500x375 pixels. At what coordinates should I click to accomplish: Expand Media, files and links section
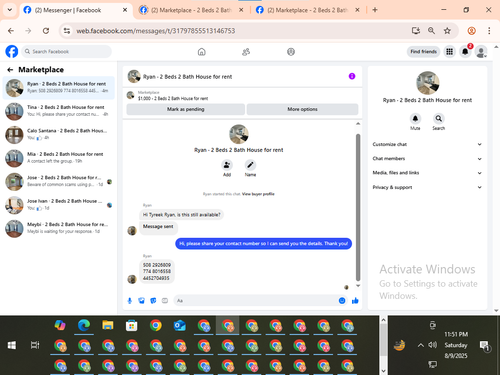point(427,173)
